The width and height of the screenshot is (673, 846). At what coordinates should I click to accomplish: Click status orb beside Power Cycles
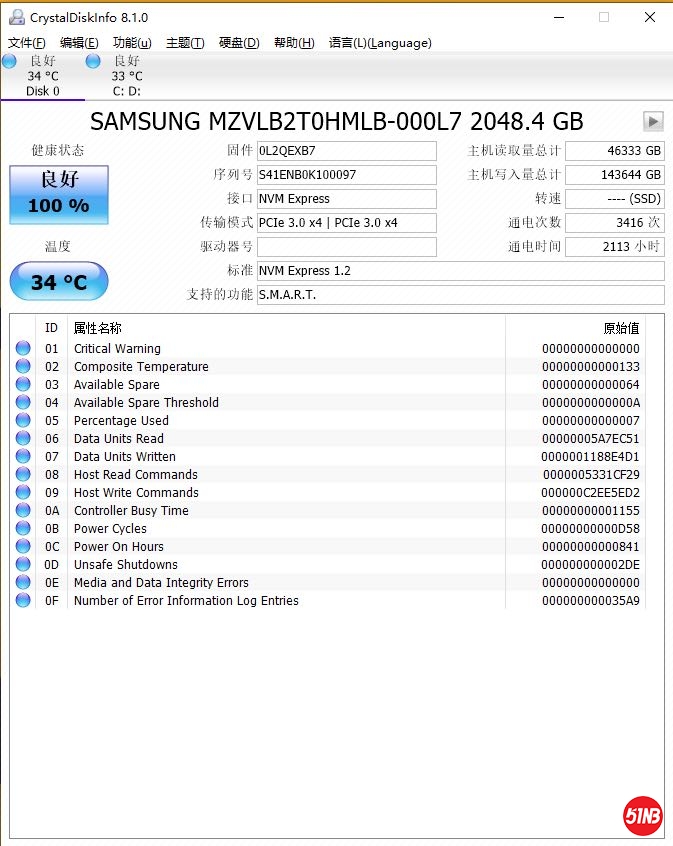(23, 529)
